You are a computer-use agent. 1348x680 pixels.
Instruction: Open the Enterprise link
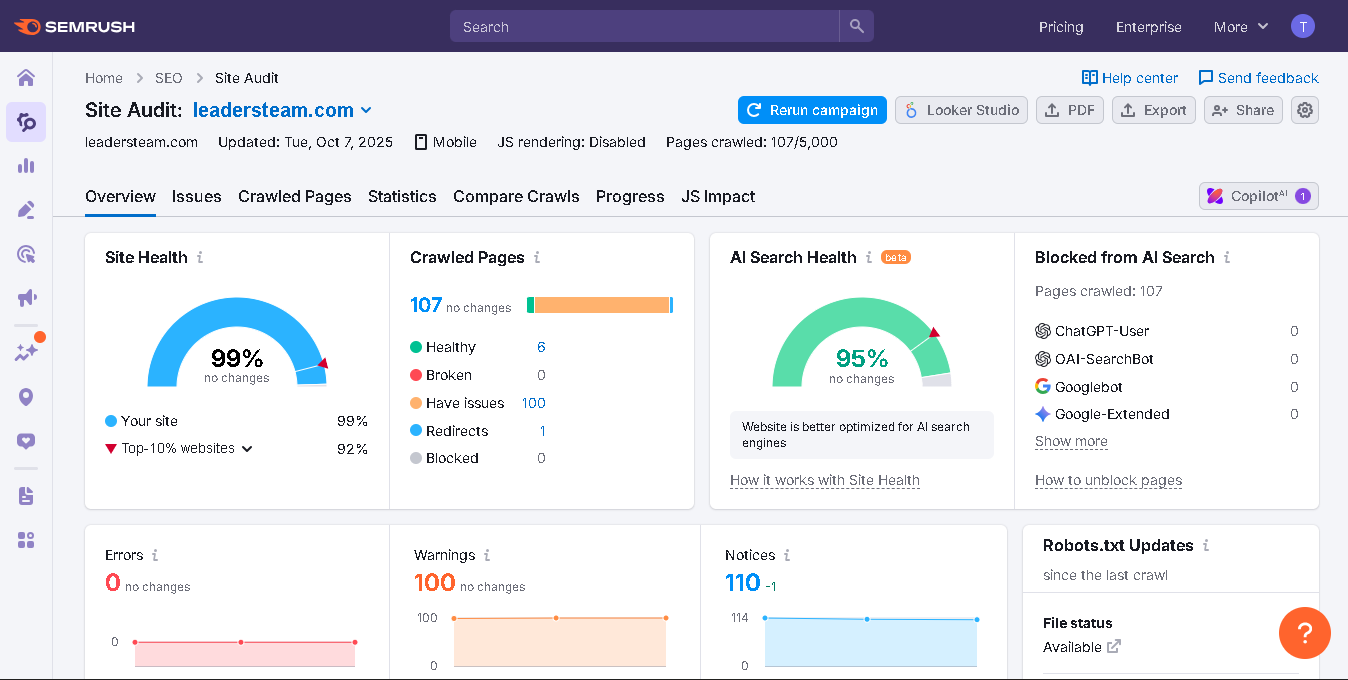1148,27
